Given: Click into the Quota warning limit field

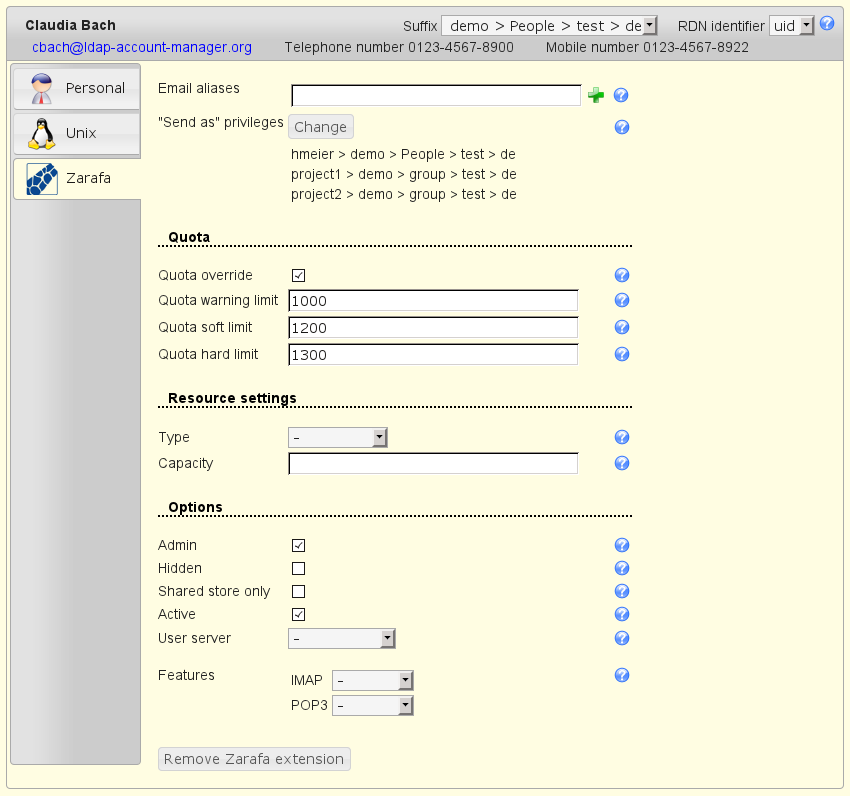Looking at the screenshot, I should coord(433,301).
